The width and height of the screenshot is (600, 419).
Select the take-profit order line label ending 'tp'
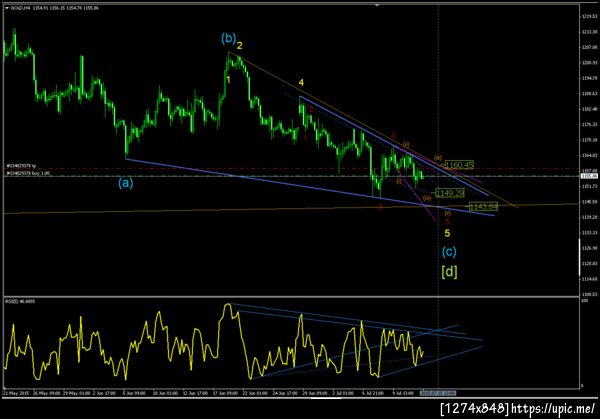[21, 166]
